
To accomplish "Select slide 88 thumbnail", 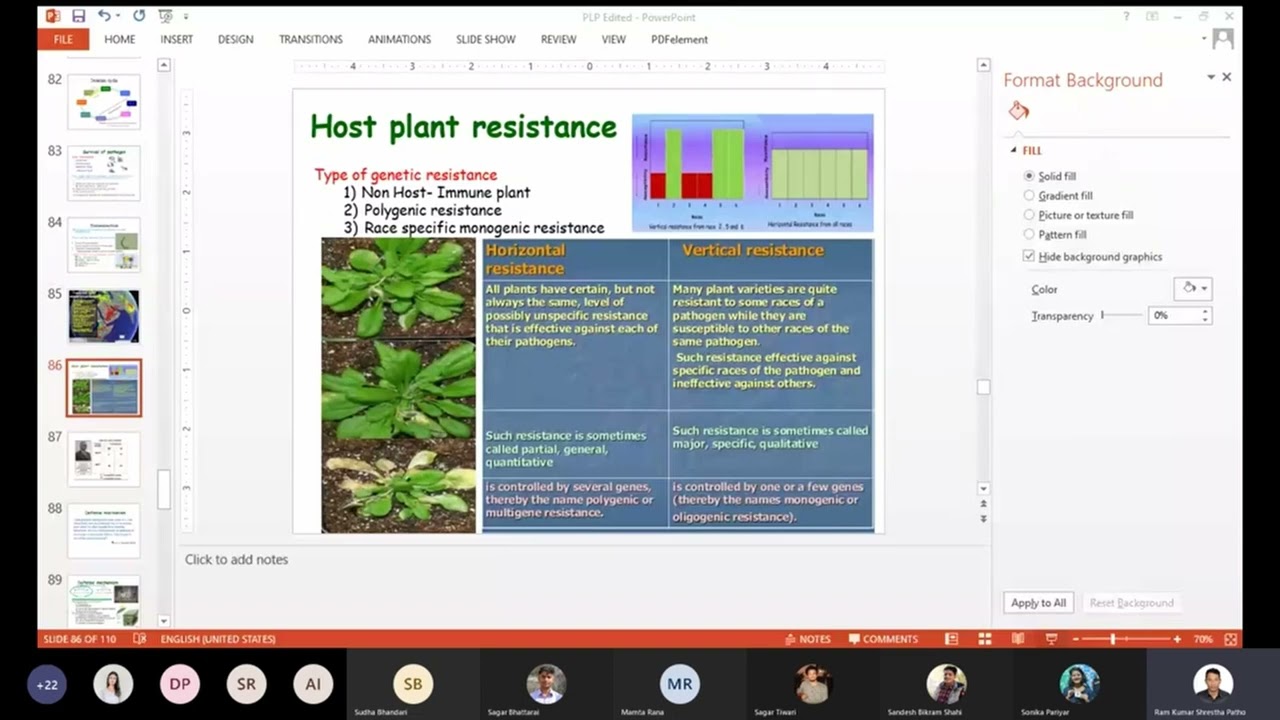I will [x=104, y=531].
